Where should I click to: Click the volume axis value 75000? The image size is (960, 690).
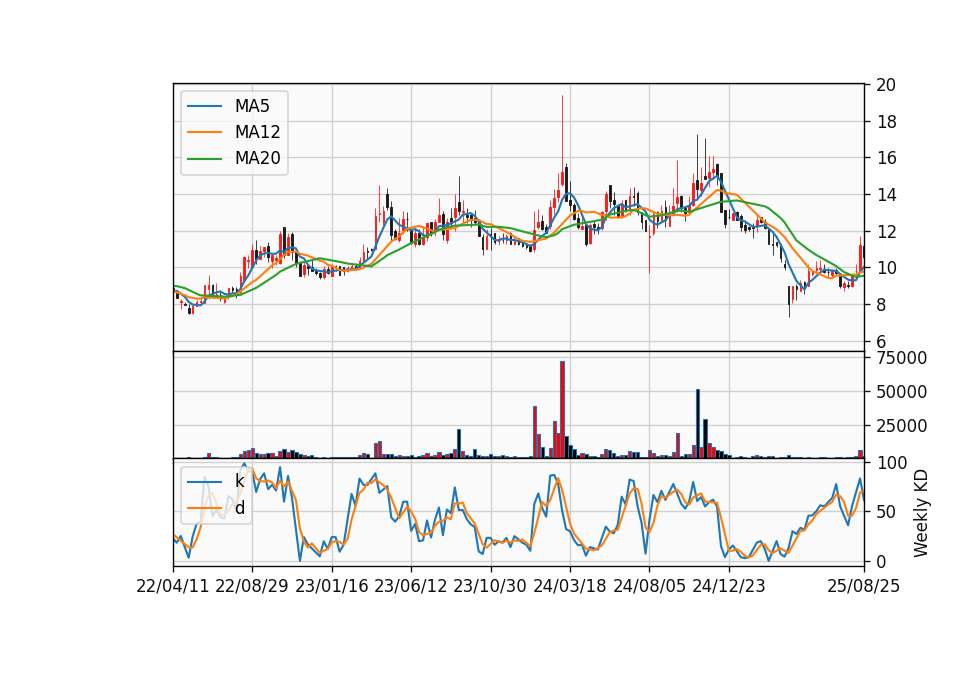click(x=901, y=358)
